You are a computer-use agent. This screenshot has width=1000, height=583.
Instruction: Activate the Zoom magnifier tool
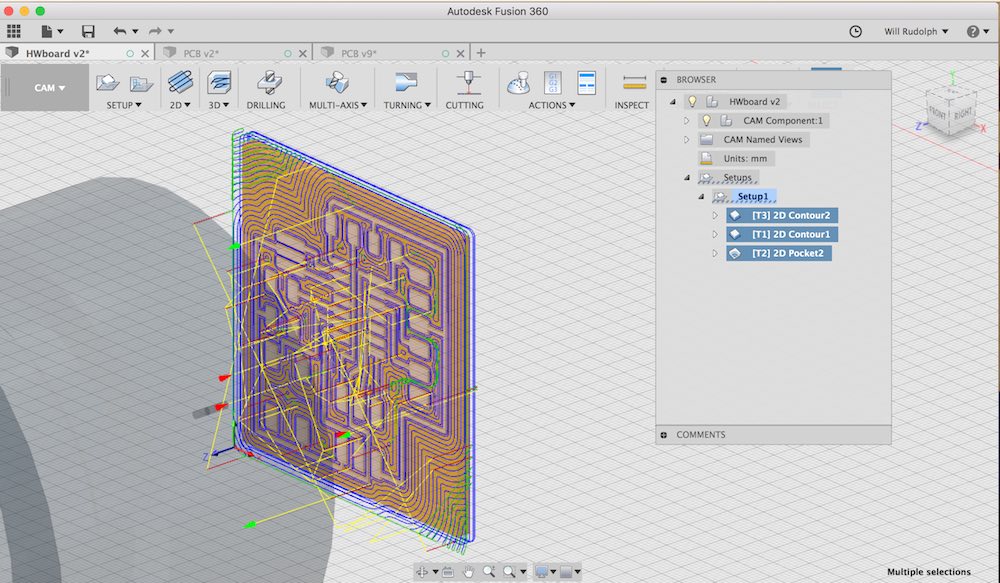point(489,572)
